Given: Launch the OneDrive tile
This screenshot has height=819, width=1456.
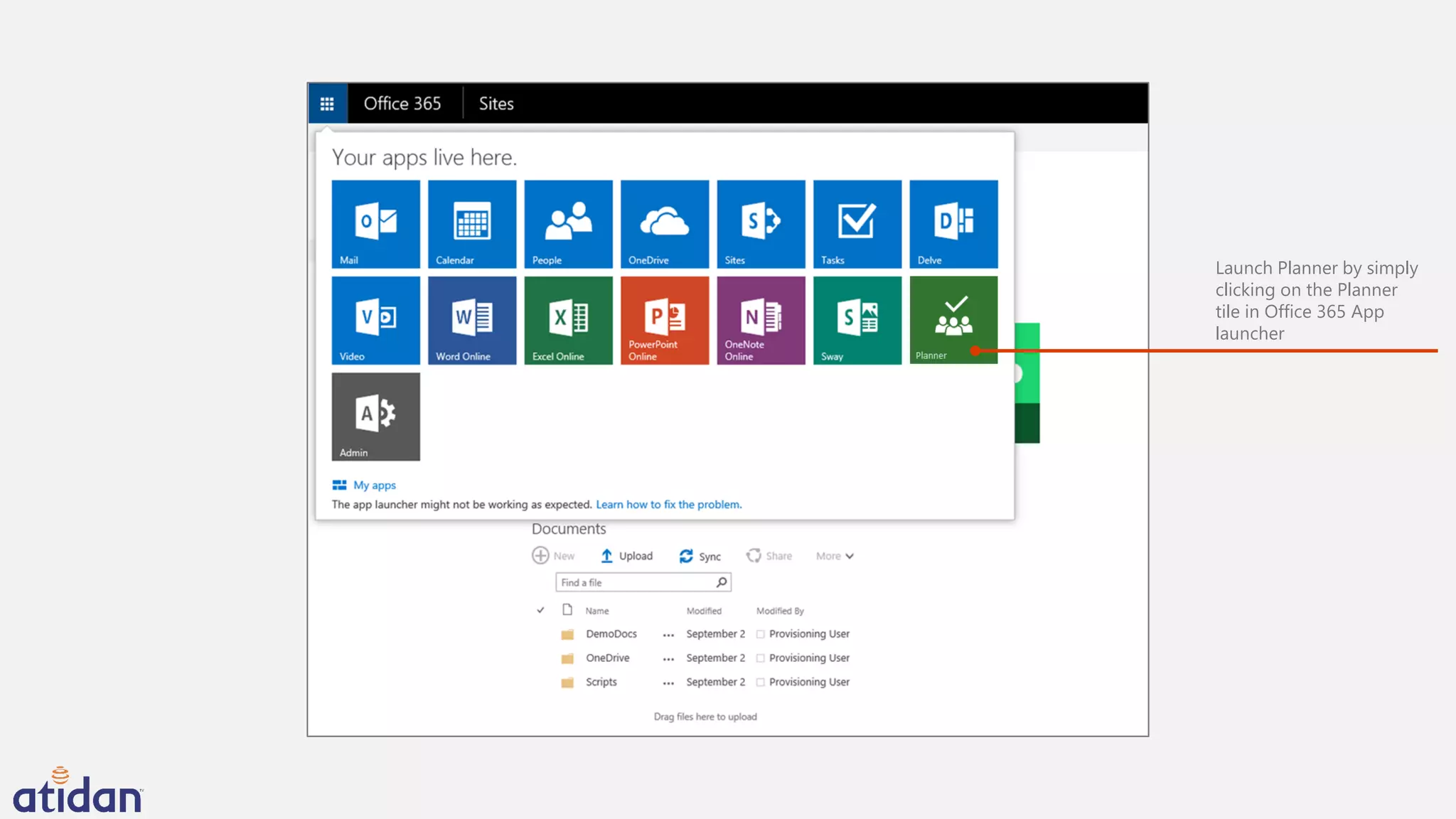Looking at the screenshot, I should tap(665, 224).
